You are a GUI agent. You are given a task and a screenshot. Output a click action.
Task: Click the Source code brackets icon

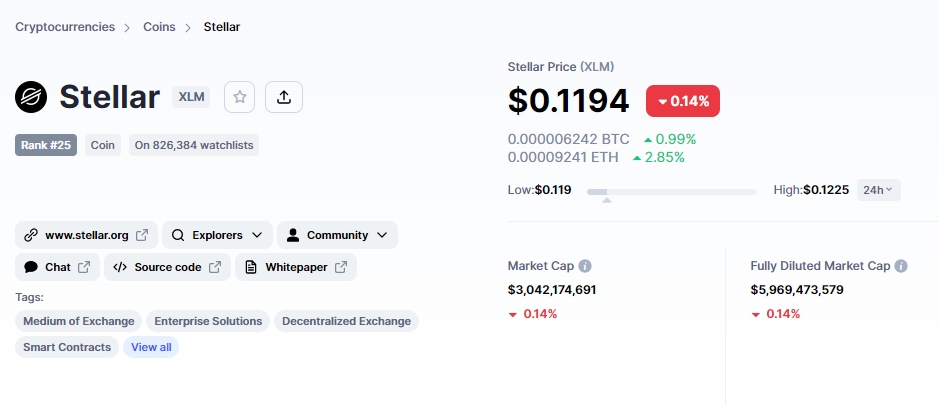point(120,267)
